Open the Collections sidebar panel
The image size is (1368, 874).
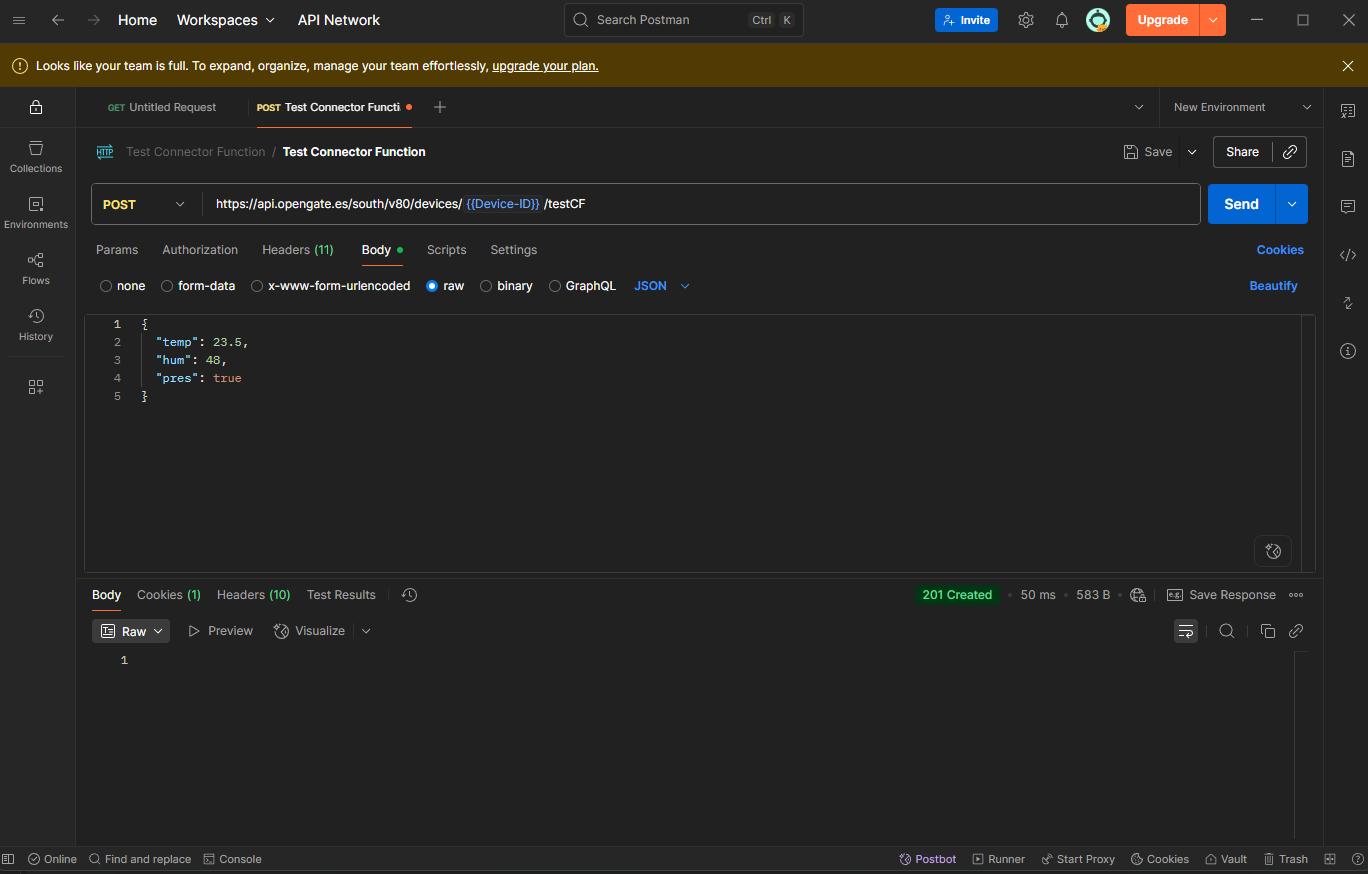tap(36, 157)
